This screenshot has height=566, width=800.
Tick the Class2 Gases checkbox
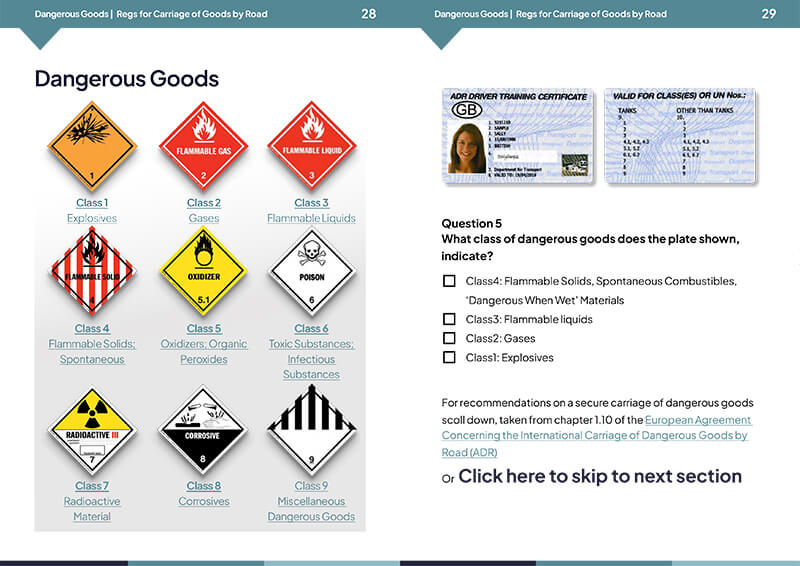pos(449,338)
